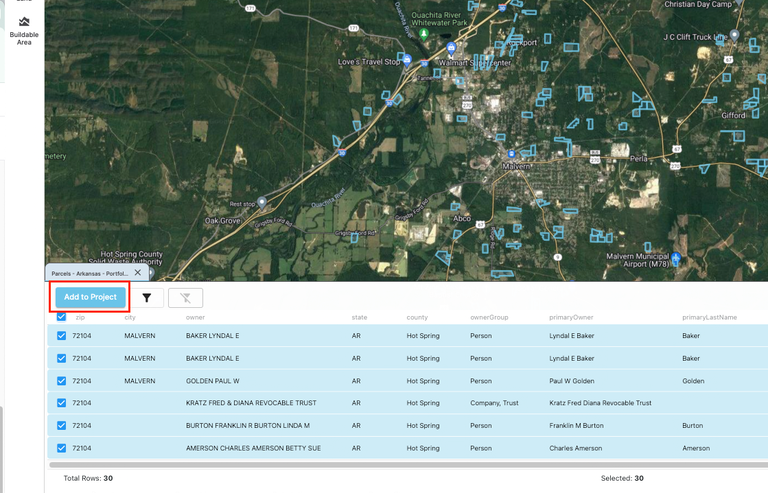Select AMERSON CHARLES AMERSON BETTY SUE cell
The image size is (768, 493).
pyautogui.click(x=253, y=448)
